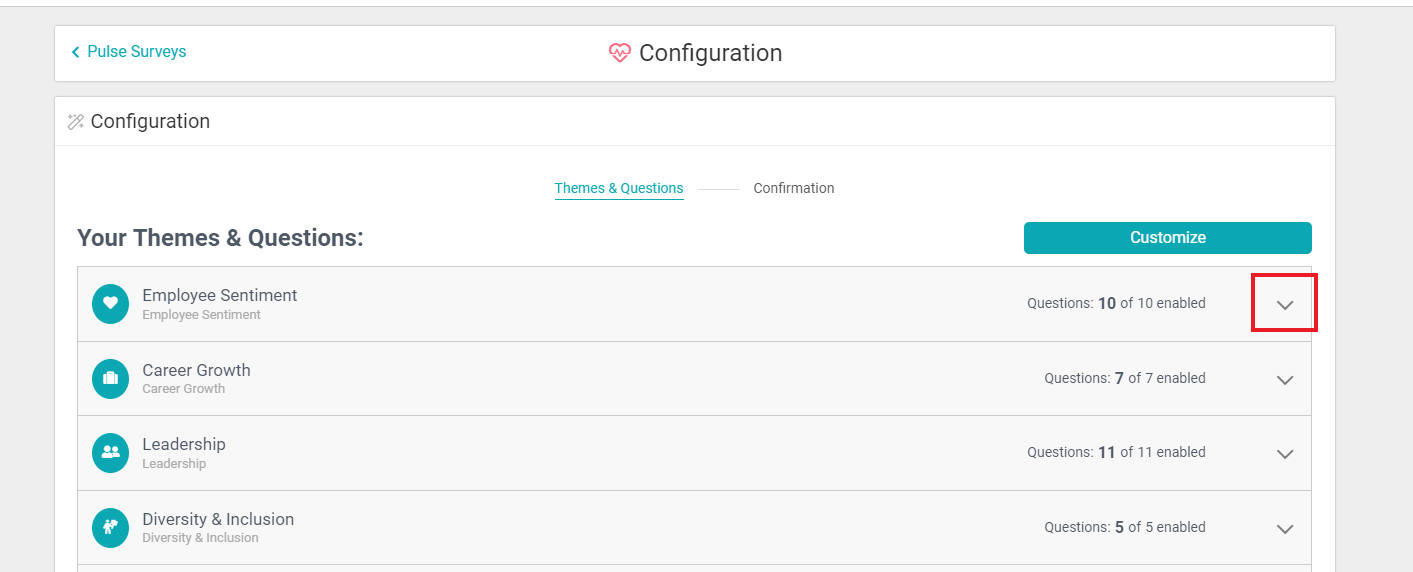
Task: Click the Employee Sentiment heart icon
Action: [110, 304]
